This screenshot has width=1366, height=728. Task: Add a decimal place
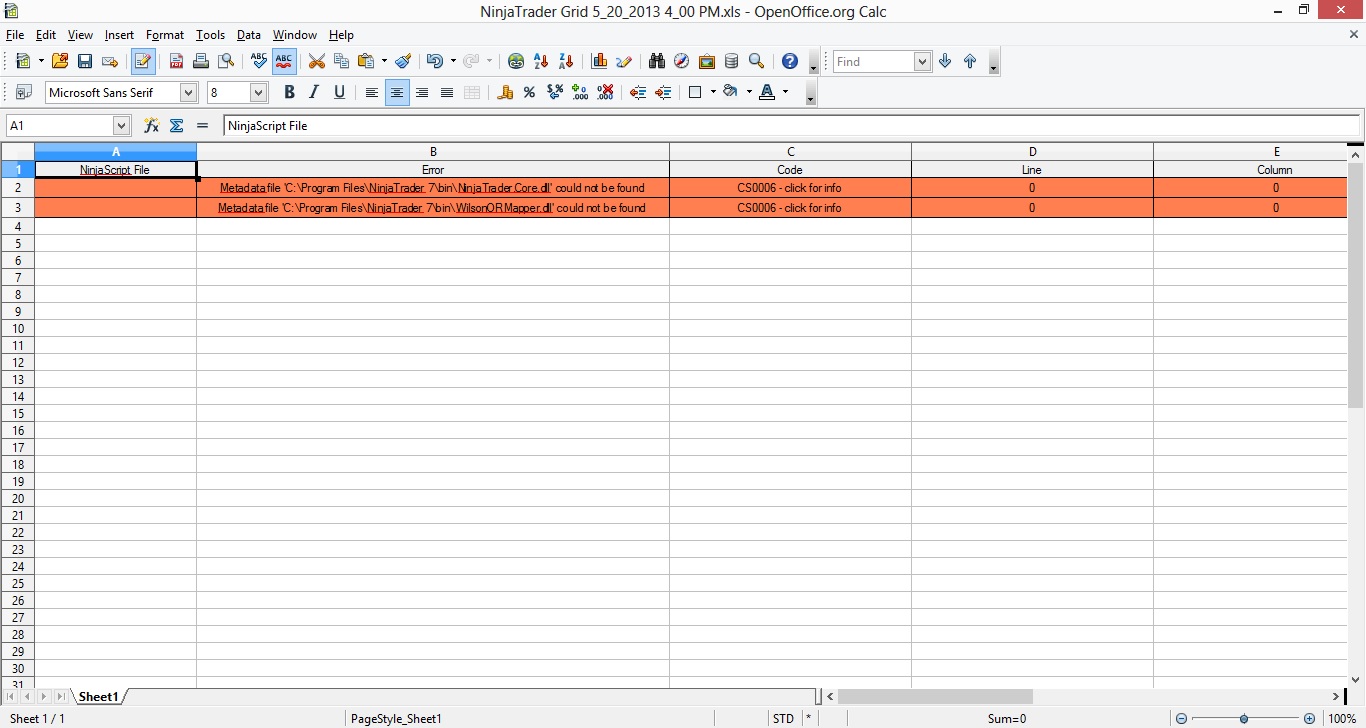point(580,92)
